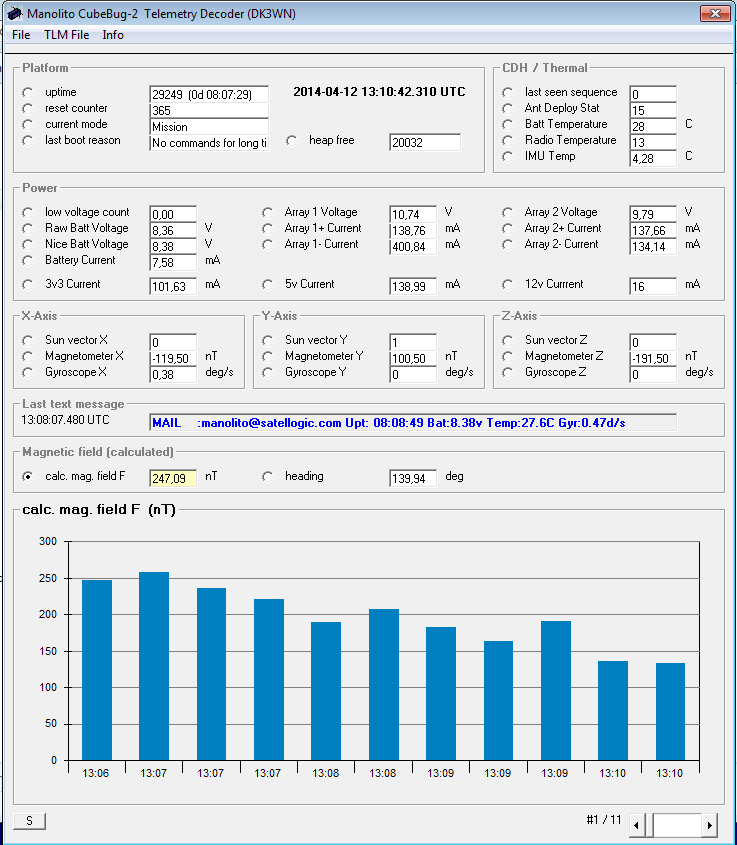
Task: Select the last seen sequence radio button
Action: (x=507, y=93)
